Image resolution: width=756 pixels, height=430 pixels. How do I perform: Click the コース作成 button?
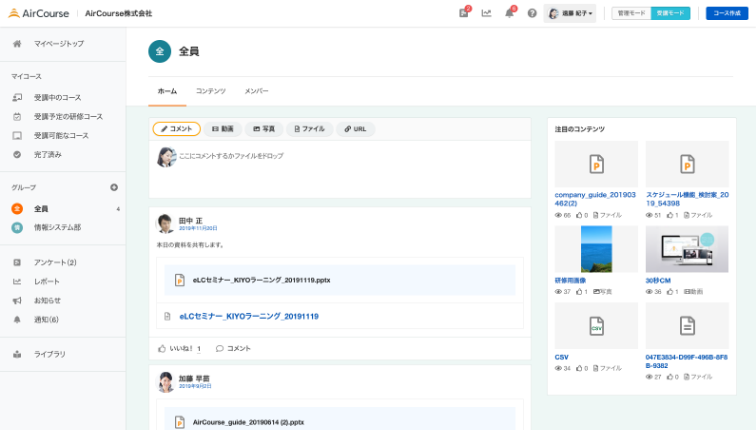click(x=726, y=13)
